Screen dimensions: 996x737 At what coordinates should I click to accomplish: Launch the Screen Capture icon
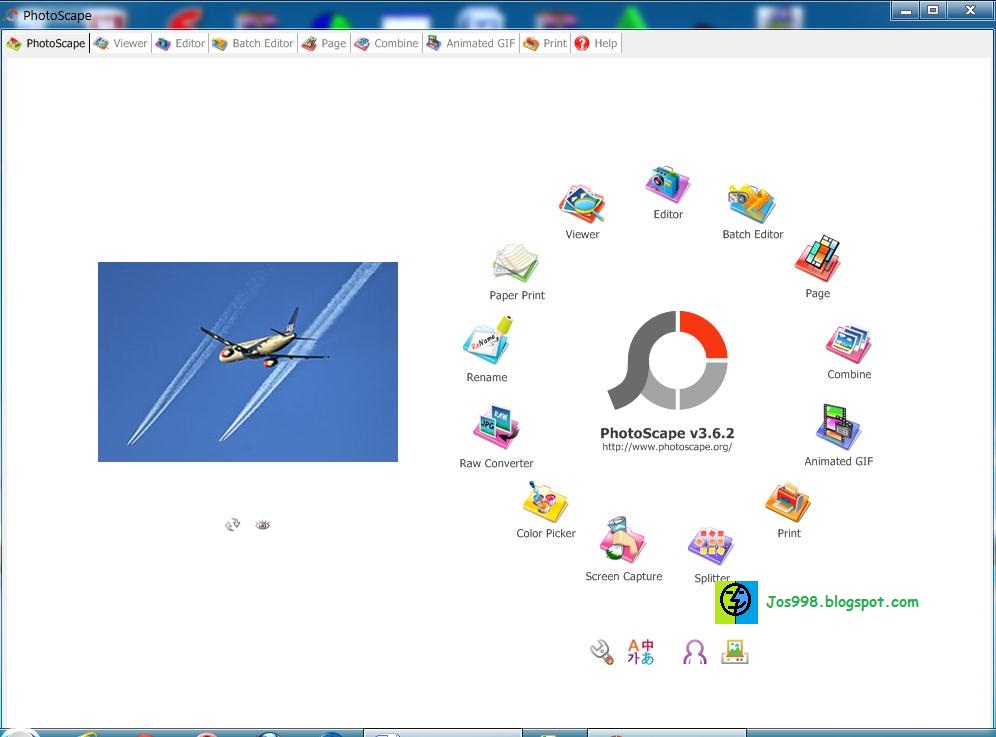click(622, 540)
